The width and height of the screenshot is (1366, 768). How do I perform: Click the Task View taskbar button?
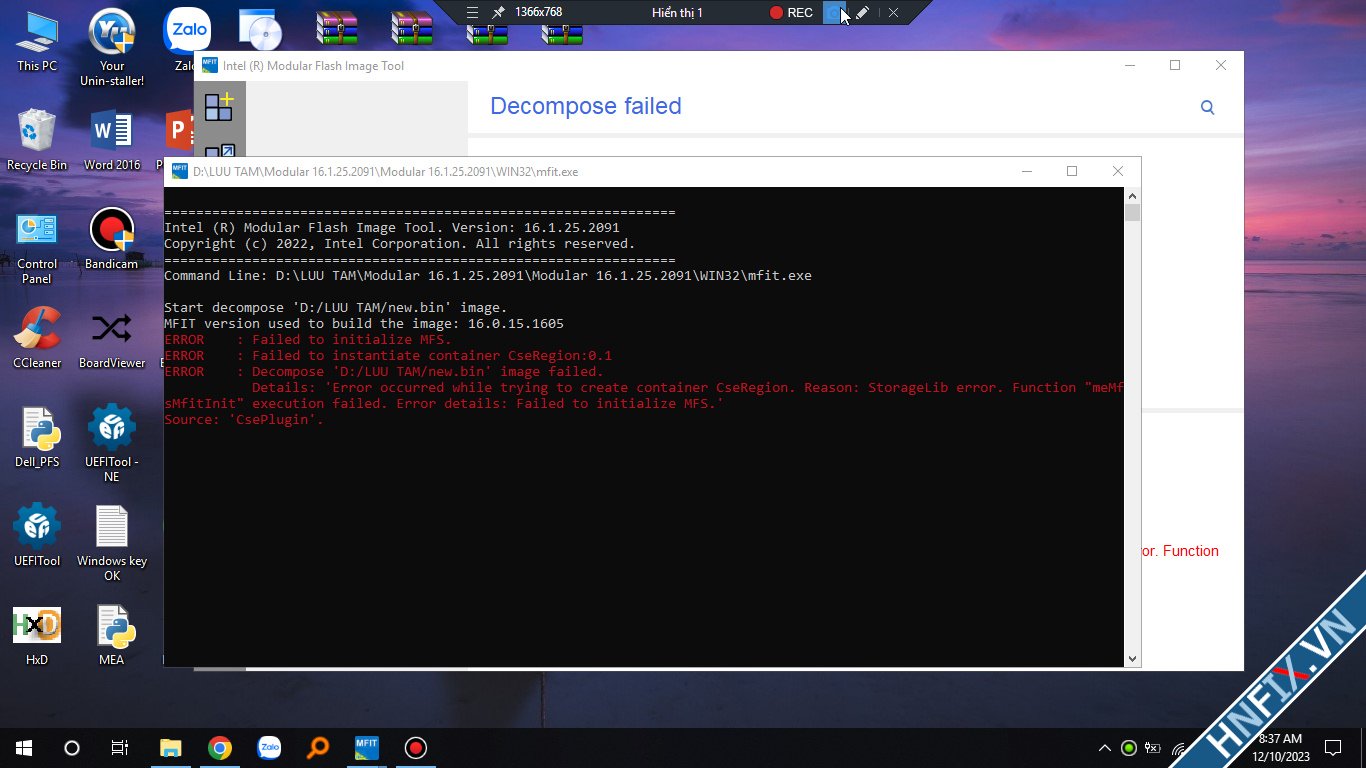pos(119,747)
